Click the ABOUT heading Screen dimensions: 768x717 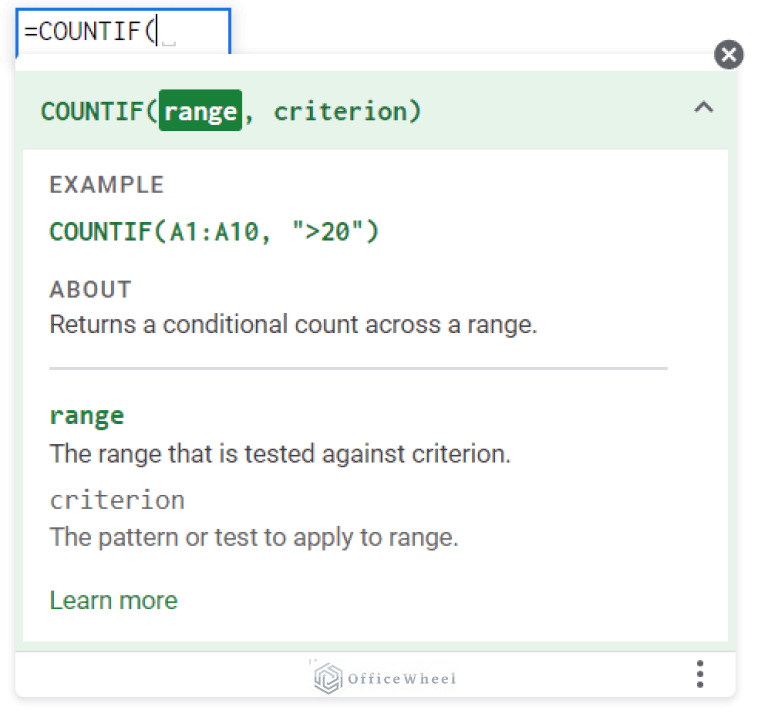(x=91, y=289)
